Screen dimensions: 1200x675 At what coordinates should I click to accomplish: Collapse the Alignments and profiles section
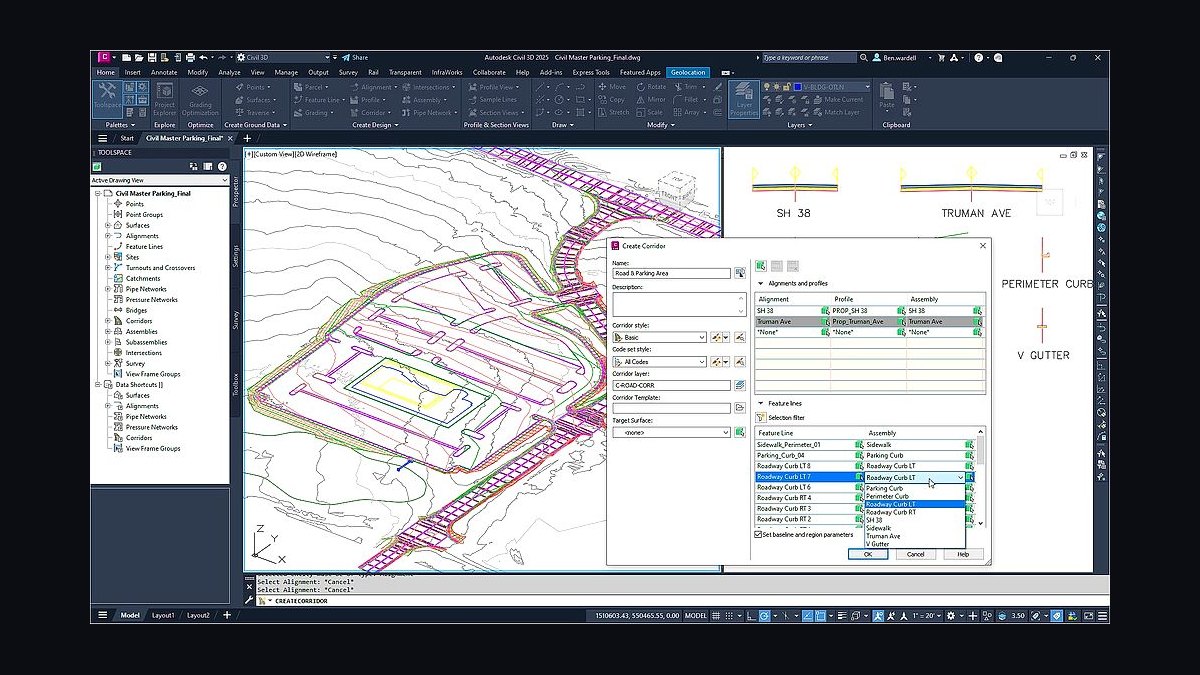pyautogui.click(x=759, y=283)
